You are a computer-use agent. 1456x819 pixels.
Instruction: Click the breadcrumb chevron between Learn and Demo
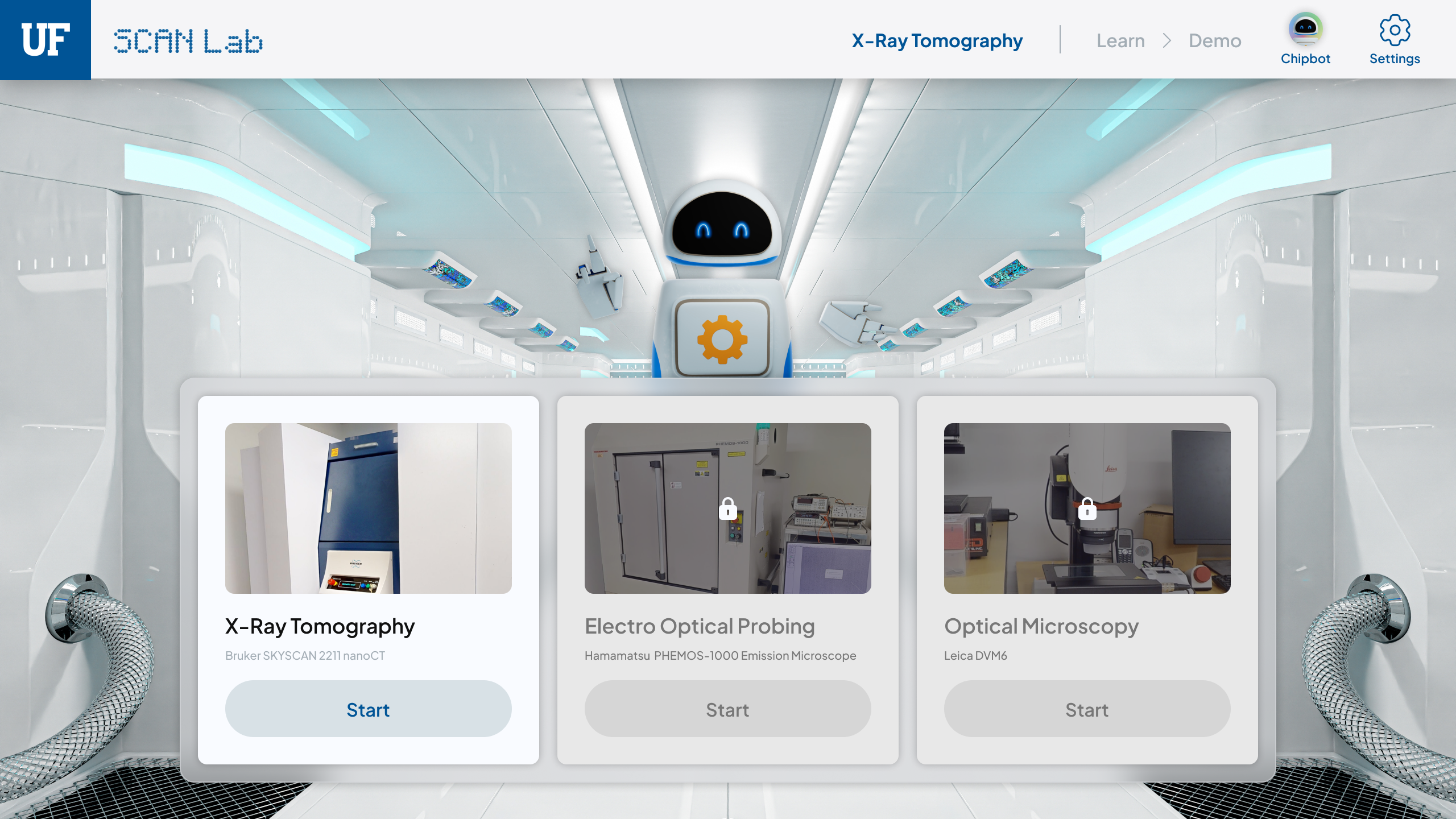coord(1167,41)
